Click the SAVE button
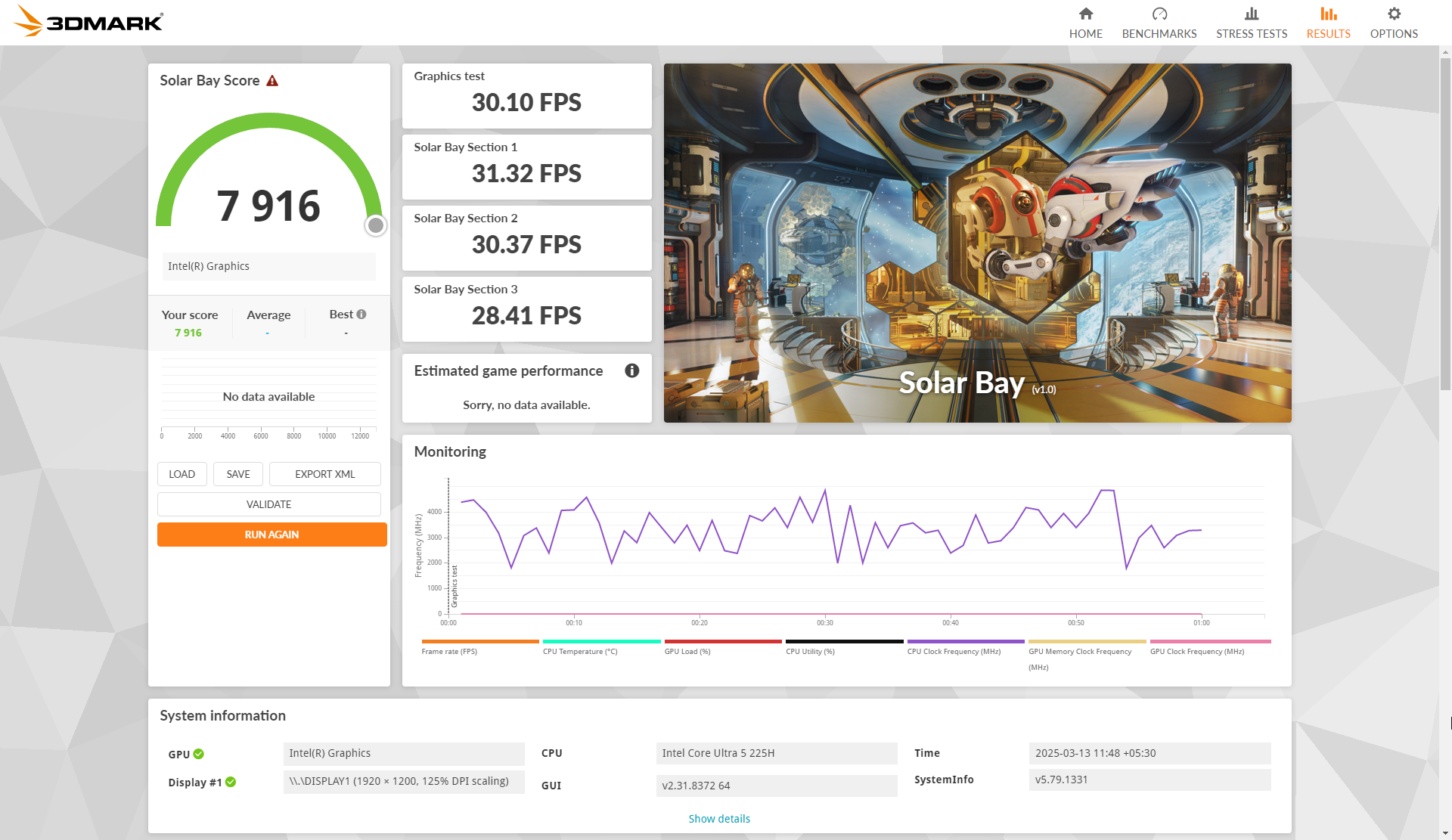The image size is (1452, 840). coord(238,474)
